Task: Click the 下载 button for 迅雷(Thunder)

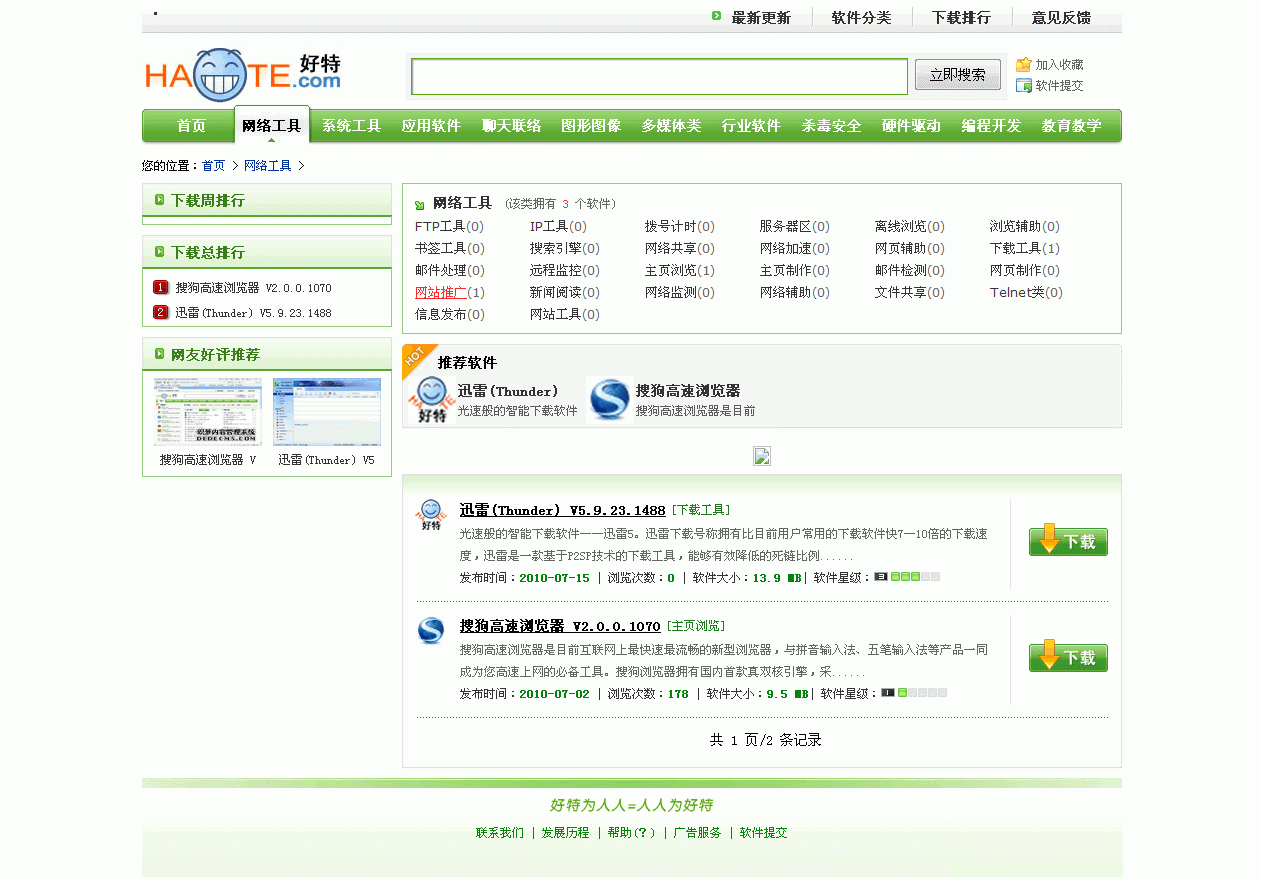Action: click(x=1068, y=540)
